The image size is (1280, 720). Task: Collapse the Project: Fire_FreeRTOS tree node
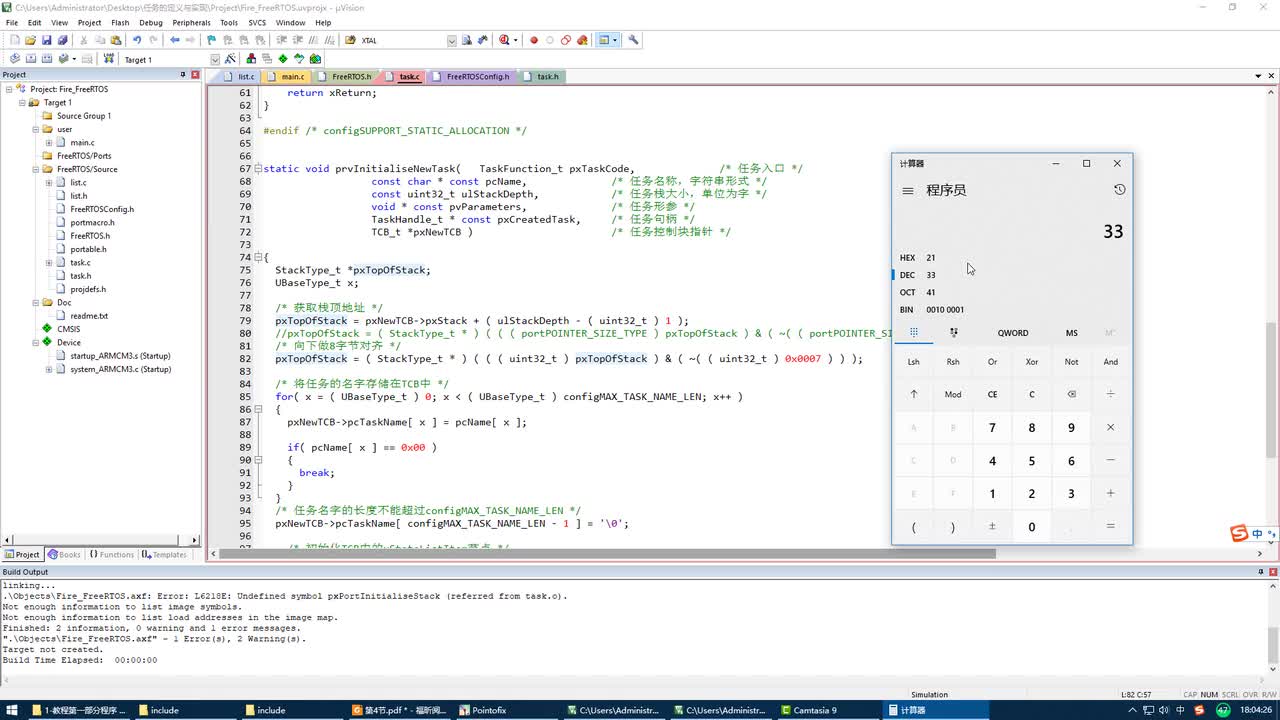8,89
